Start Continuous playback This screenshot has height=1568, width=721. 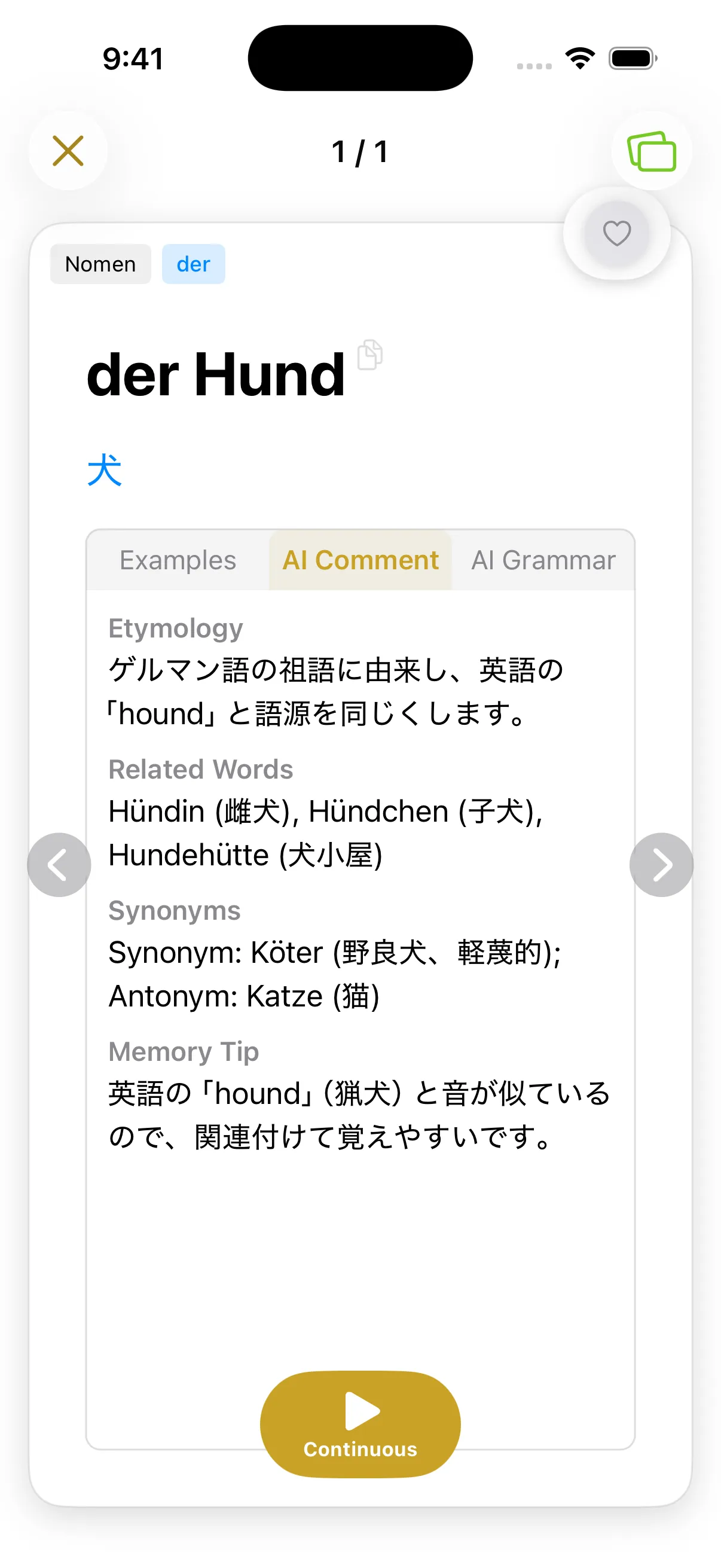(360, 1423)
